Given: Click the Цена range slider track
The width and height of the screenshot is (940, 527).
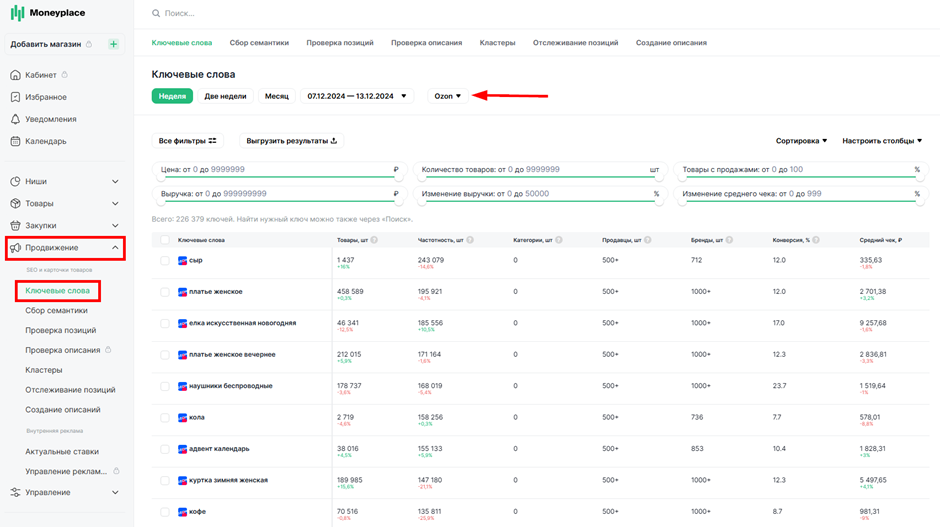Looking at the screenshot, I should point(280,177).
